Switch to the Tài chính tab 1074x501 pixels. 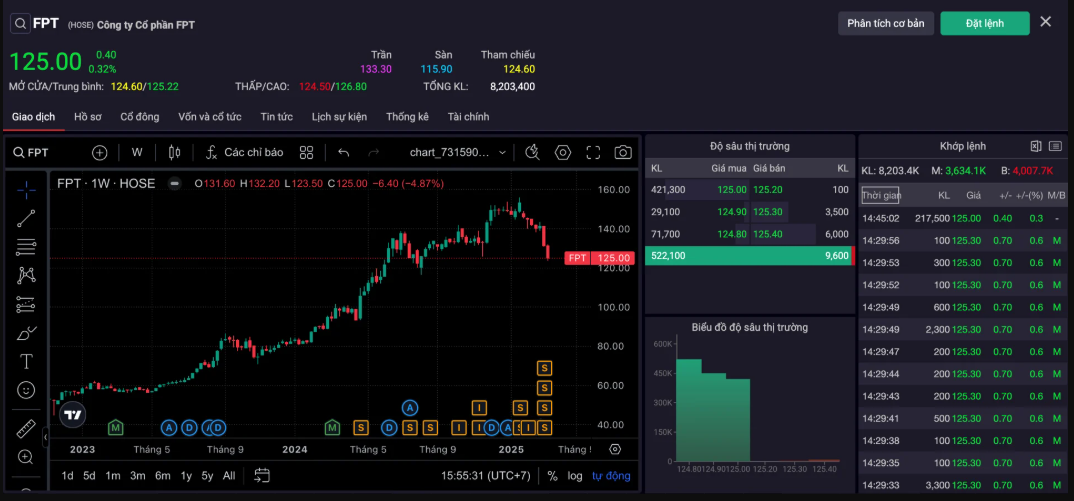coord(468,117)
